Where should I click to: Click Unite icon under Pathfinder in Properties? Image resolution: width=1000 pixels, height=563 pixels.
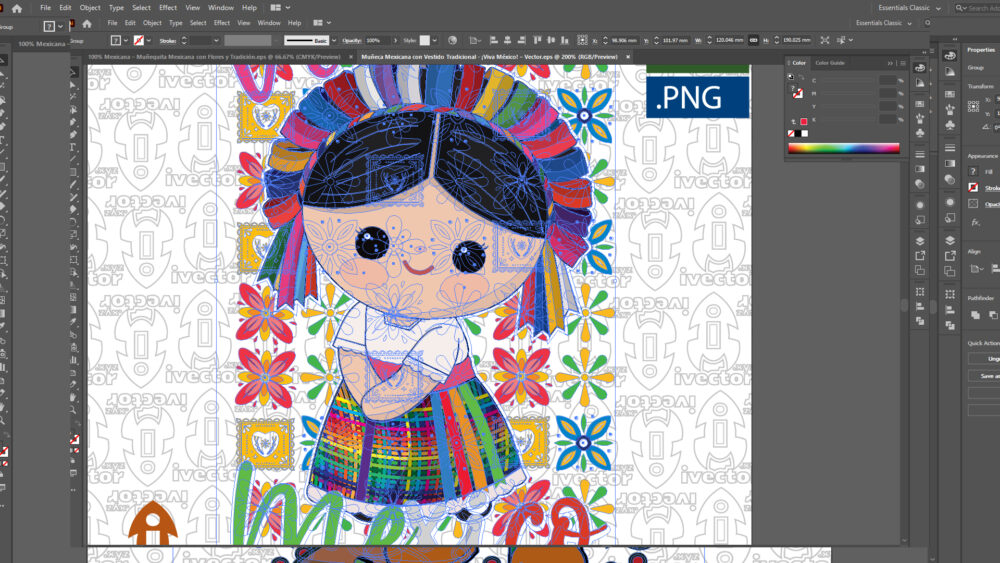(975, 315)
